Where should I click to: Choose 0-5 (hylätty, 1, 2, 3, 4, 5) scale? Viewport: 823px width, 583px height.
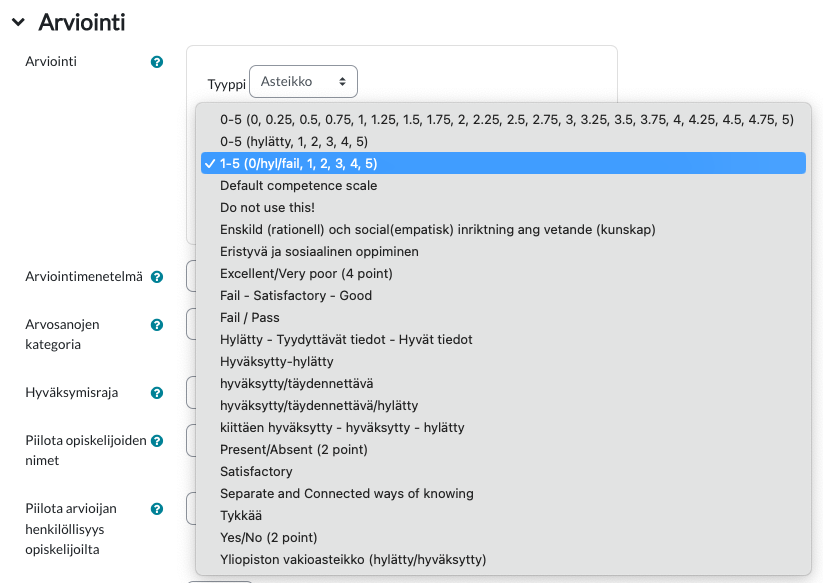pos(503,141)
